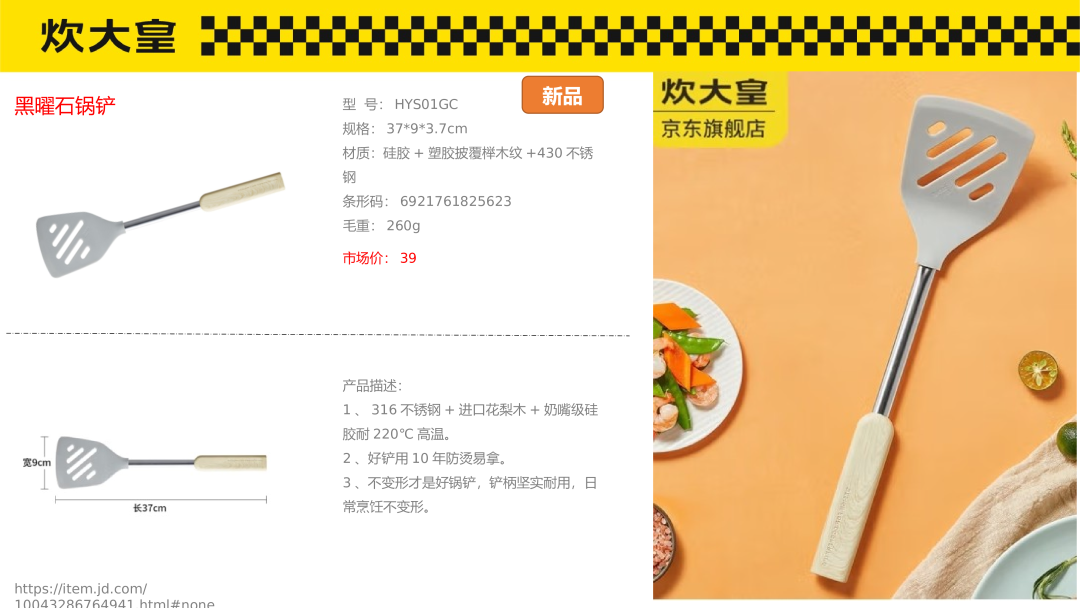Image resolution: width=1080 pixels, height=608 pixels.
Task: Click the barcode number 6921761825623
Action: (455, 202)
